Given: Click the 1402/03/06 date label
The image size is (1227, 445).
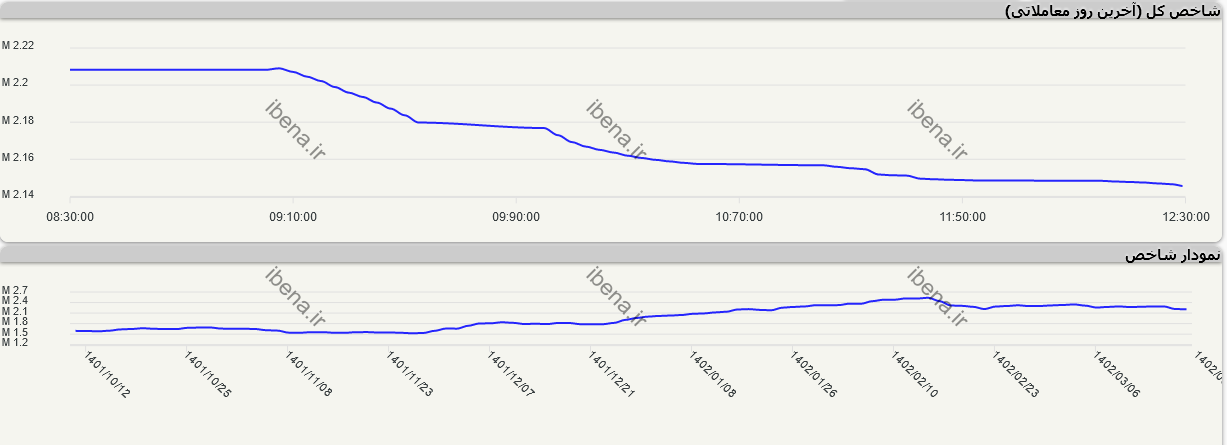Looking at the screenshot, I should (x=1116, y=374).
